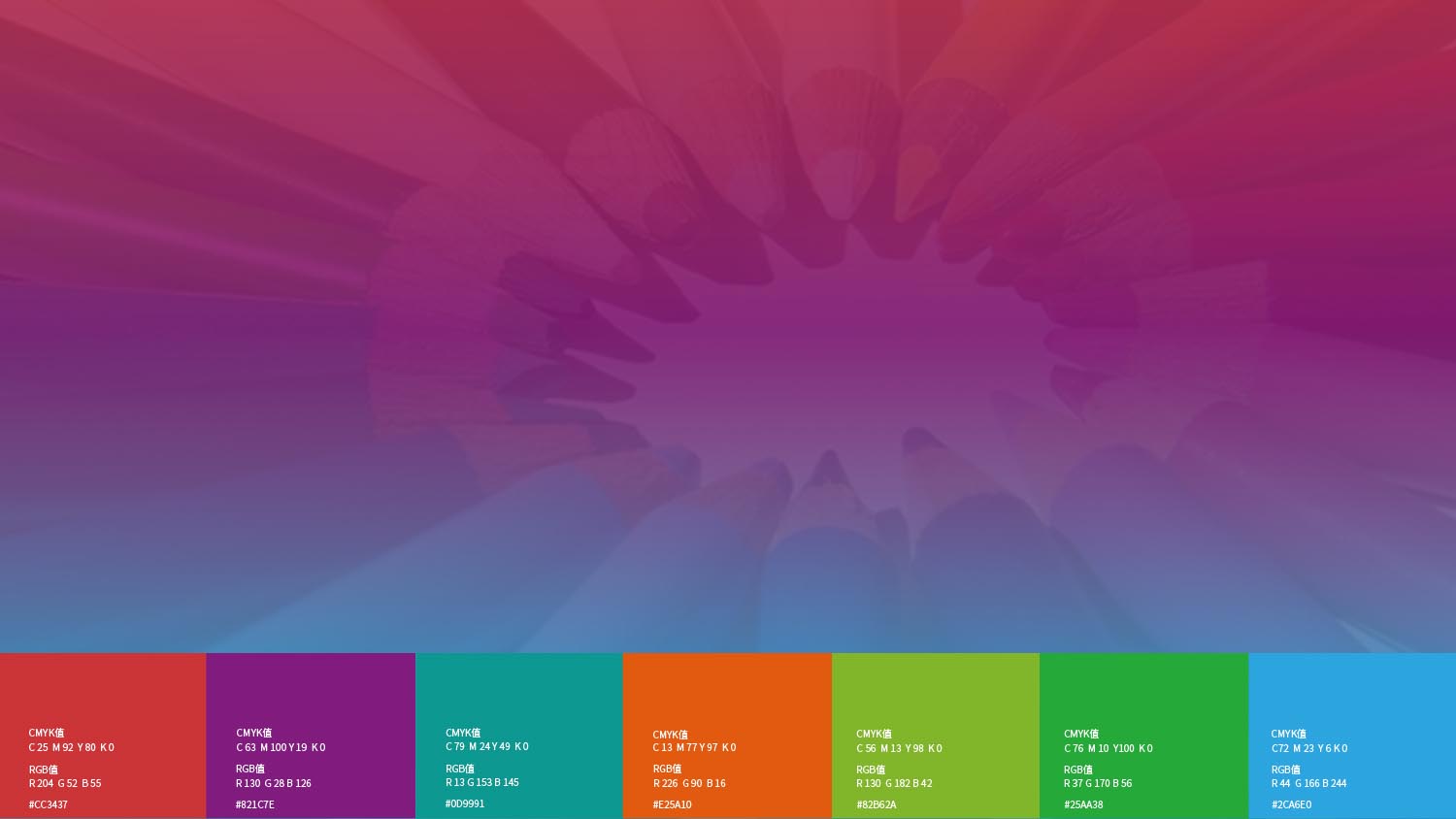The height and width of the screenshot is (819, 1456).
Task: Click the green #25AA38 color swatch
Action: (x=1143, y=689)
